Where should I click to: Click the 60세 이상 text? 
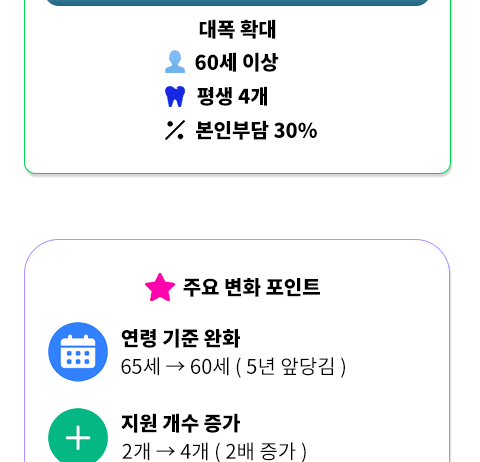[236, 62]
